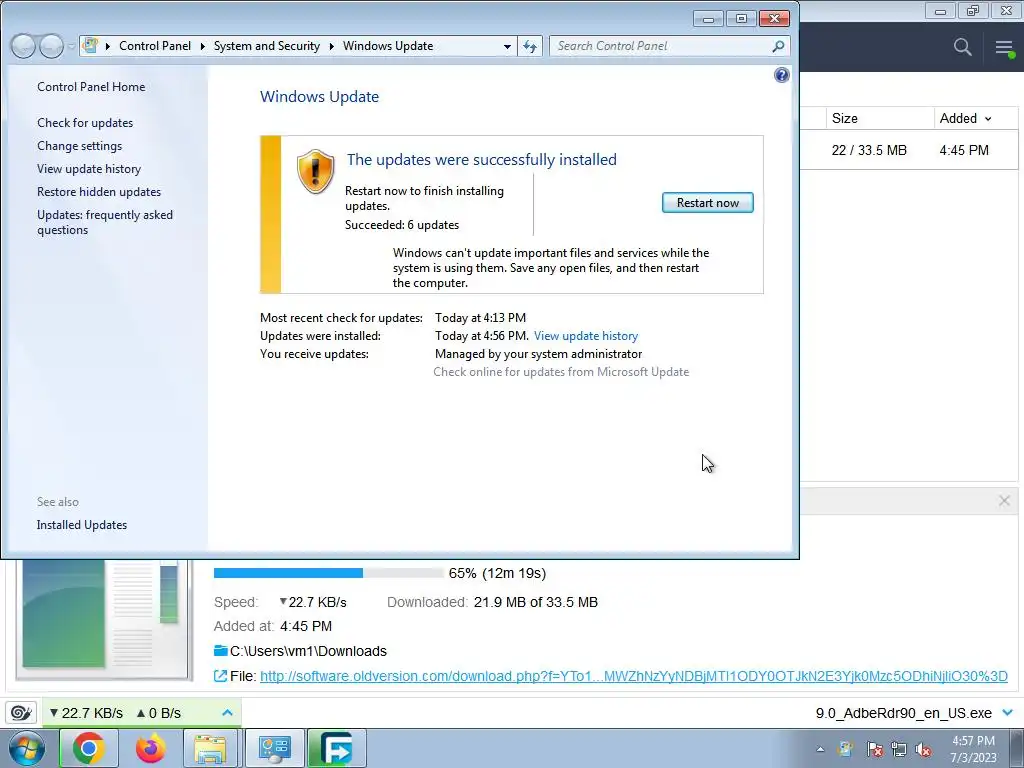Expand arrow after Control Panel breadcrumb
The width and height of the screenshot is (1024, 768).
click(202, 46)
